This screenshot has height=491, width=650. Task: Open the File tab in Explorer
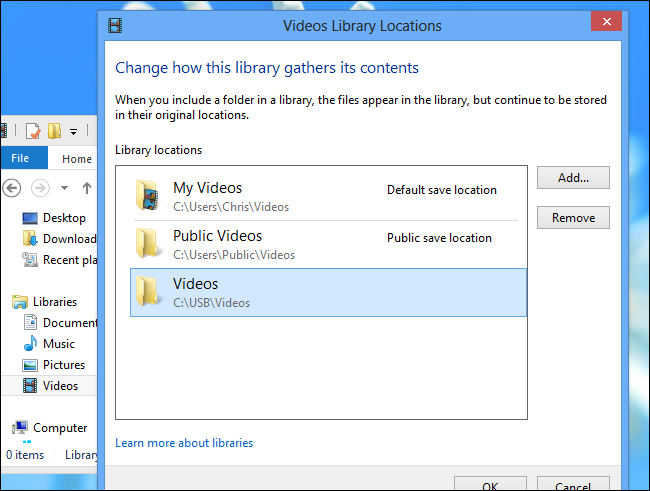(24, 158)
